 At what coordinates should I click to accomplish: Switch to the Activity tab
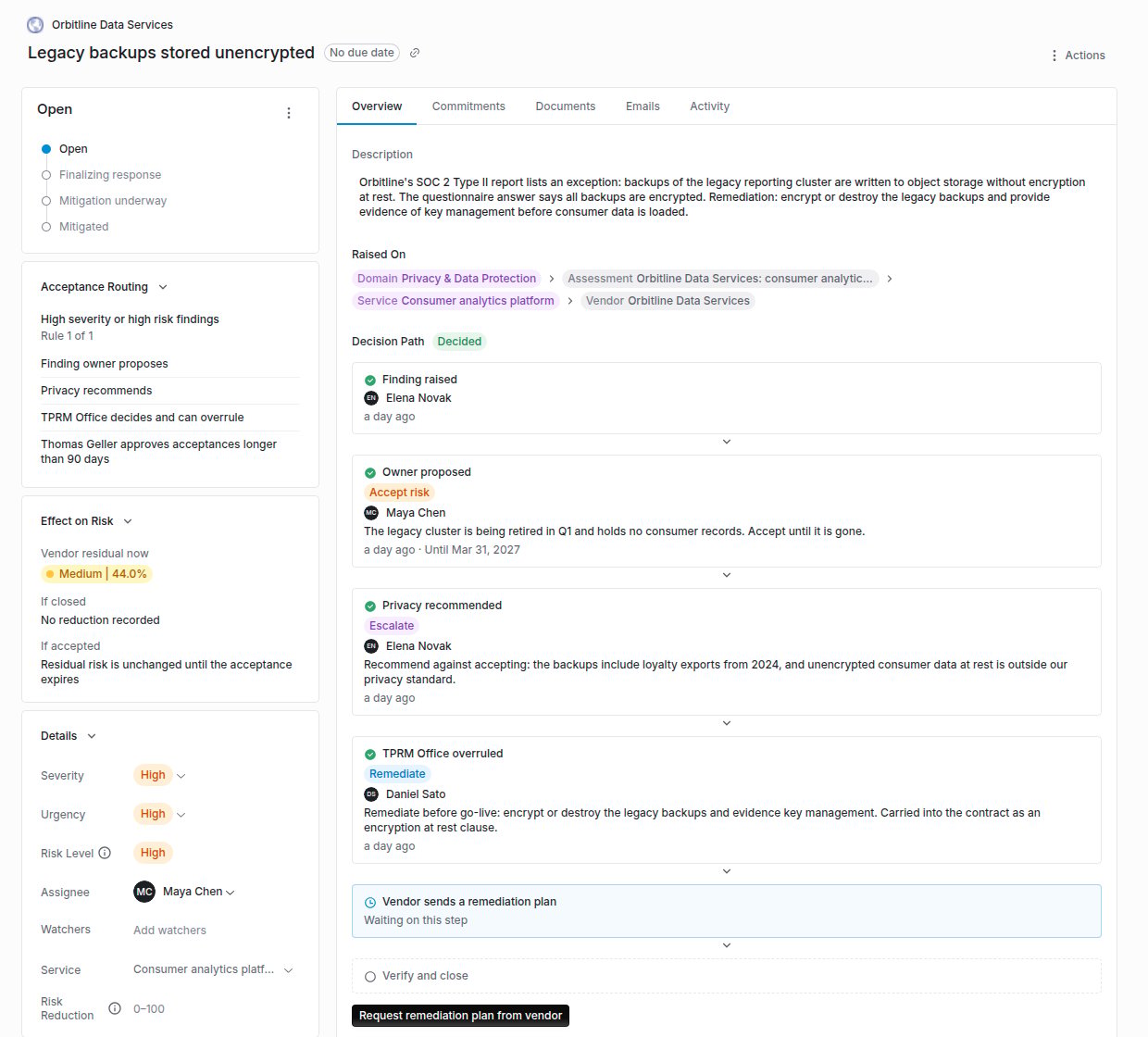click(x=710, y=106)
